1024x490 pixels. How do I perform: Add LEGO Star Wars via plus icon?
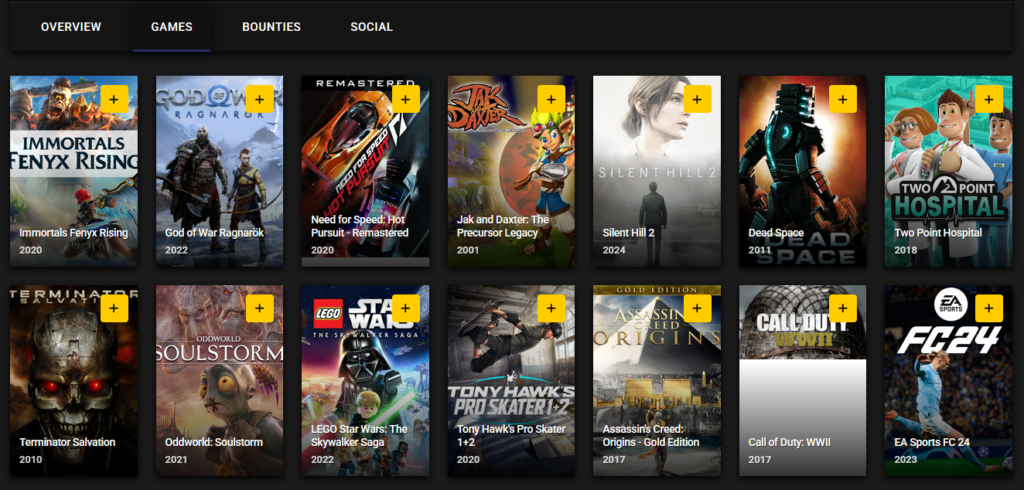pyautogui.click(x=406, y=308)
